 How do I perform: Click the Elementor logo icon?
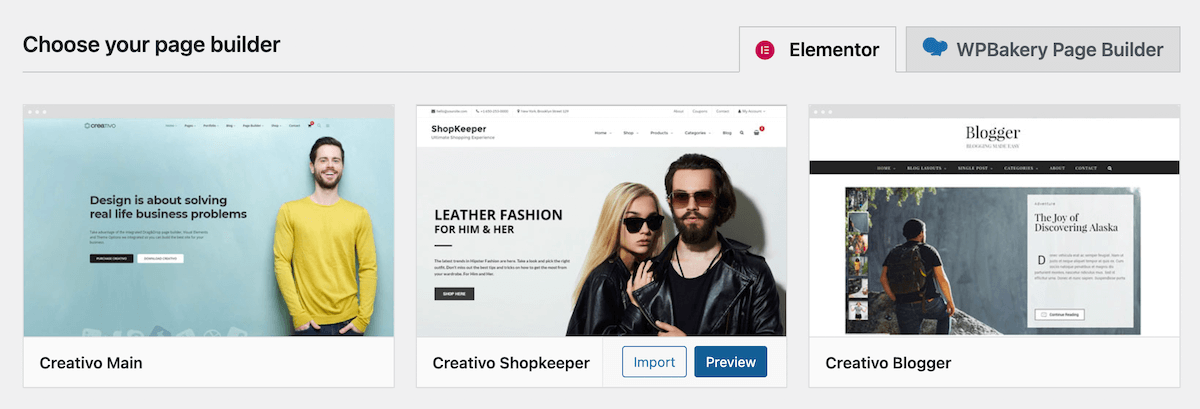point(766,49)
